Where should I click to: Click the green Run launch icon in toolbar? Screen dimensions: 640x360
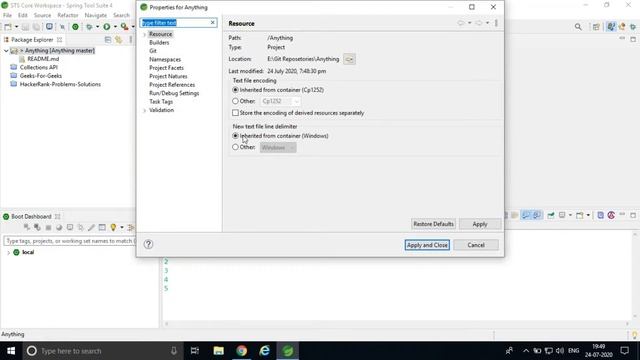coord(107,27)
